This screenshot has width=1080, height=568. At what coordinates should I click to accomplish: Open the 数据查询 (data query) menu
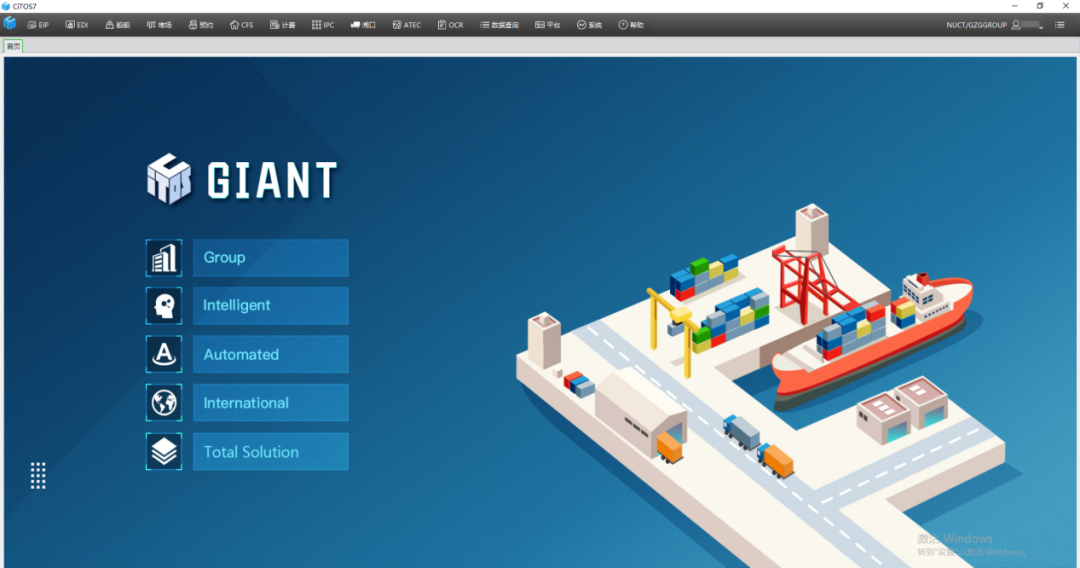pyautogui.click(x=499, y=25)
